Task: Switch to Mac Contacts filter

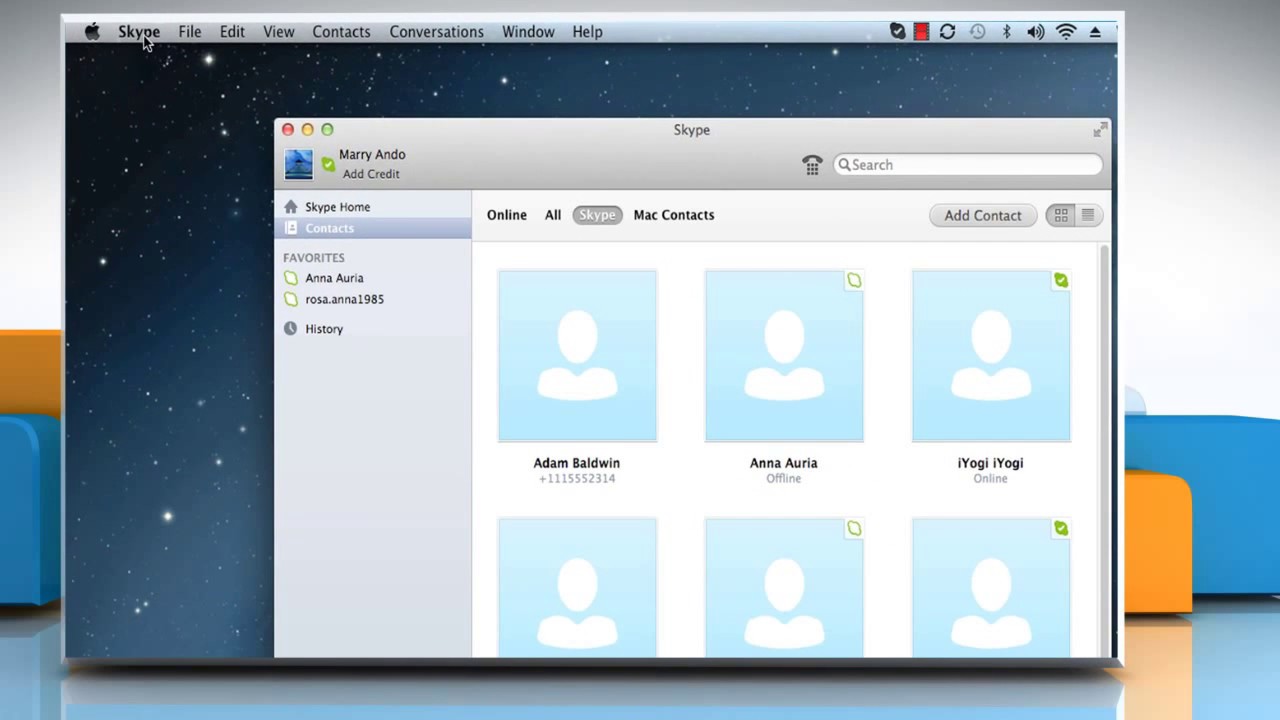Action: point(674,215)
